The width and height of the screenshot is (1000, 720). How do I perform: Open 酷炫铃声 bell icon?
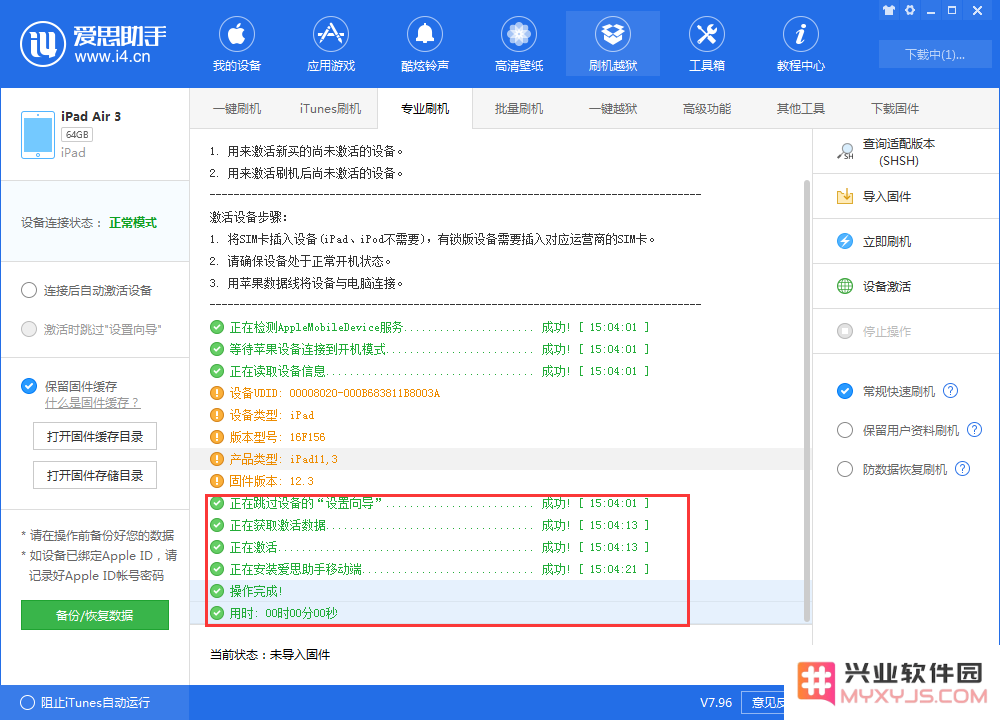click(x=425, y=34)
